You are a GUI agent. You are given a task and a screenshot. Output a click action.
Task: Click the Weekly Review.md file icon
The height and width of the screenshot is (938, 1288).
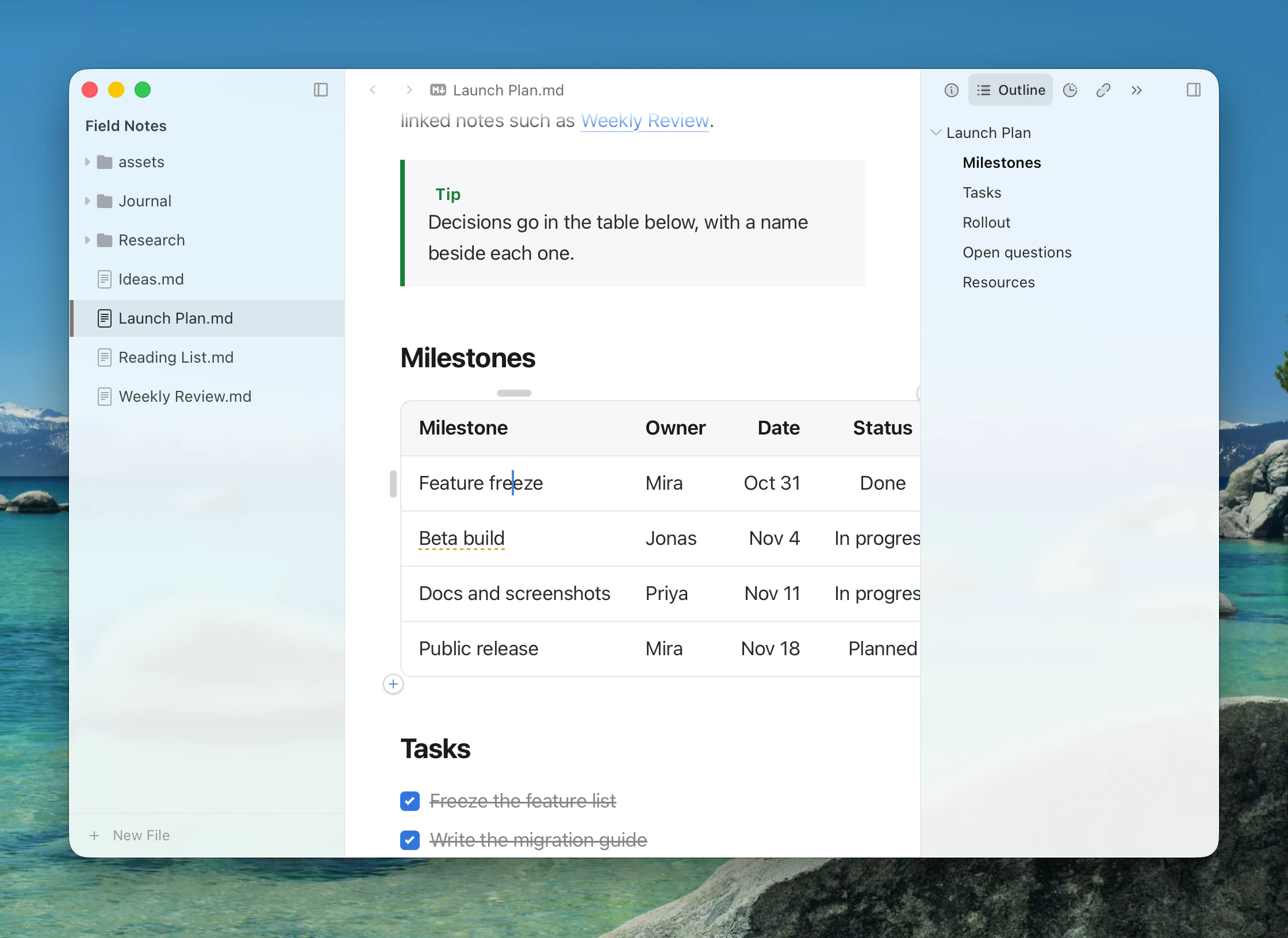(x=105, y=397)
